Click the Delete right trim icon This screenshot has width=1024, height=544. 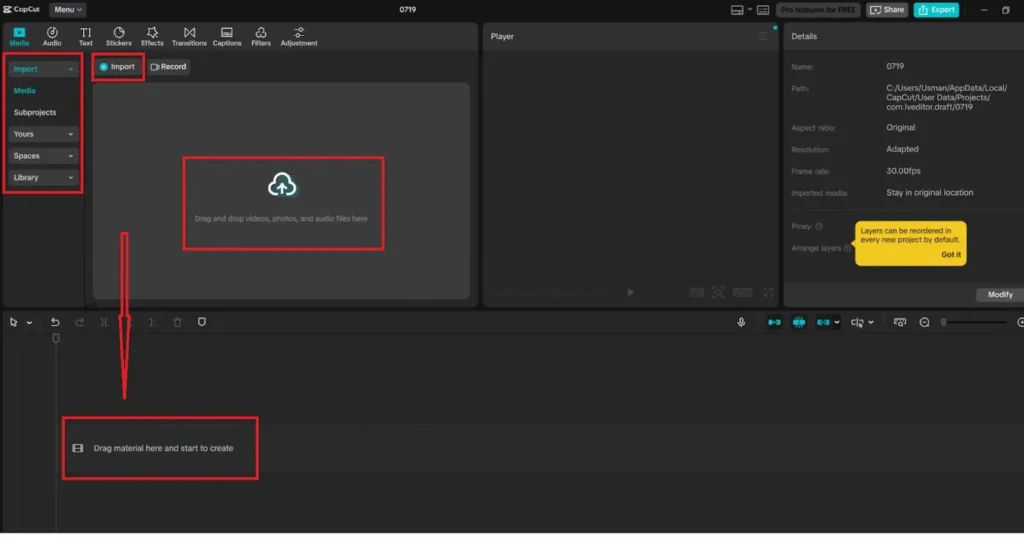click(x=152, y=322)
